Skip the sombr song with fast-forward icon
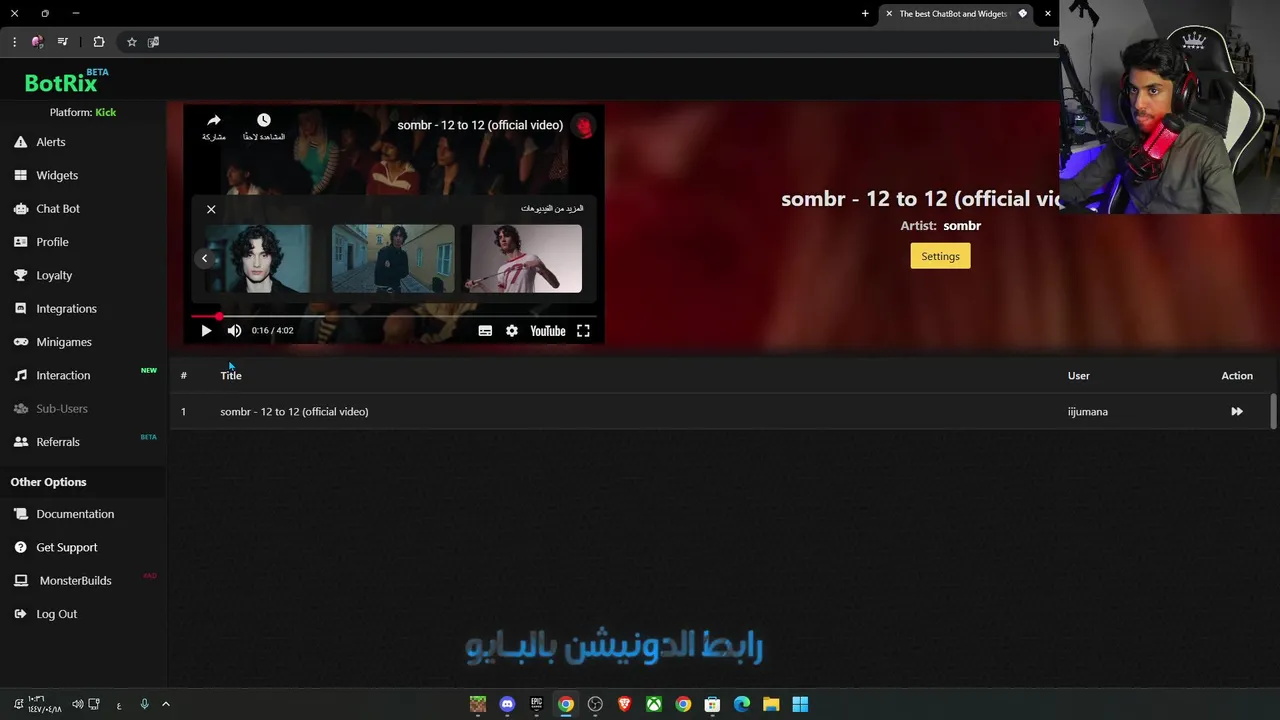 pos(1237,411)
